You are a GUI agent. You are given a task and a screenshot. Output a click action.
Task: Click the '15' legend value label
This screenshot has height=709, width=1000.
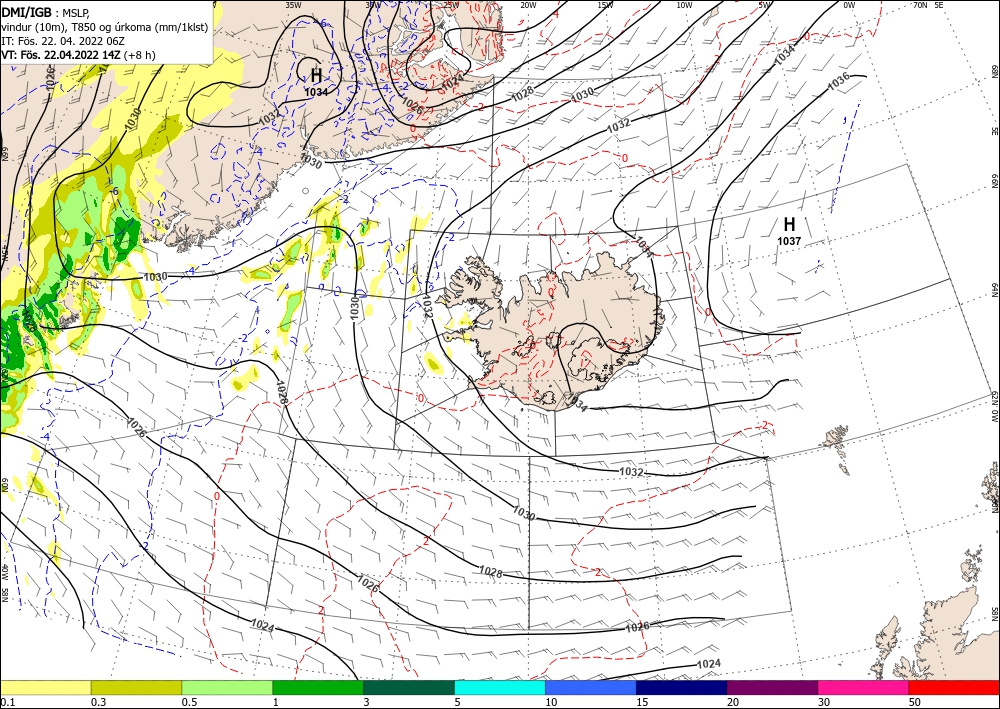coord(642,702)
